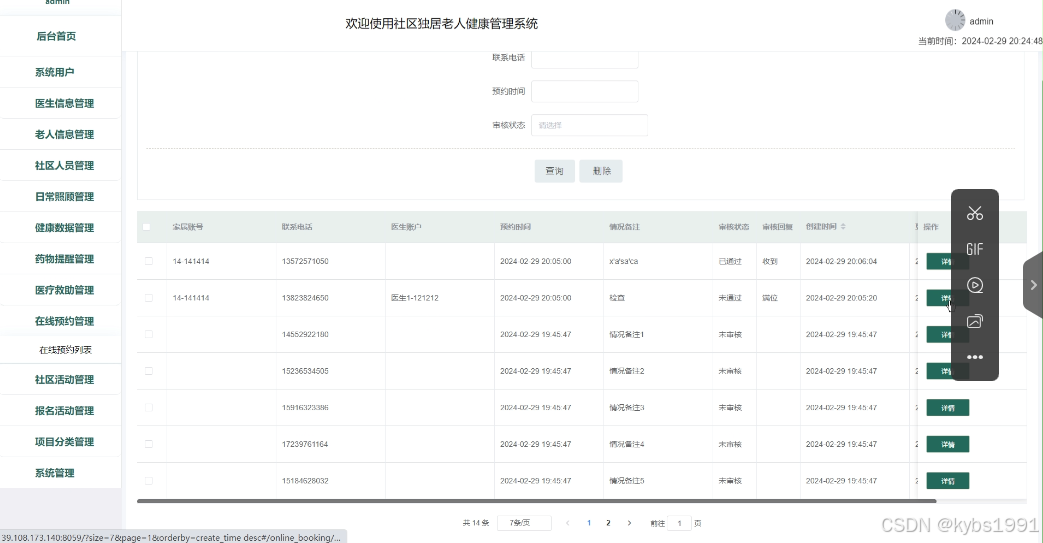Check the row with phone 17239761164
Viewport: 1043px width, 543px height.
click(x=149, y=444)
